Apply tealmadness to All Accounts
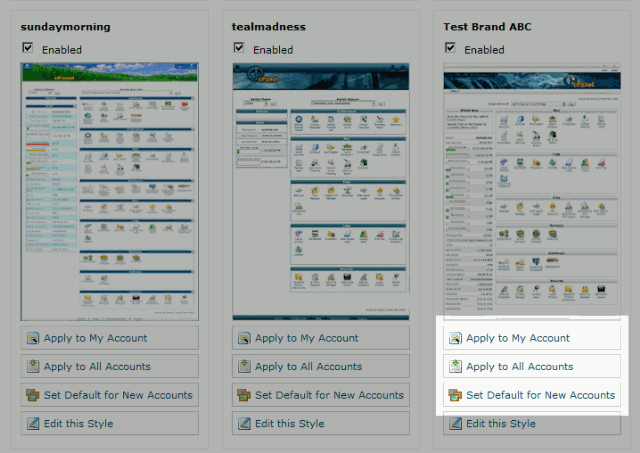 [x=321, y=366]
